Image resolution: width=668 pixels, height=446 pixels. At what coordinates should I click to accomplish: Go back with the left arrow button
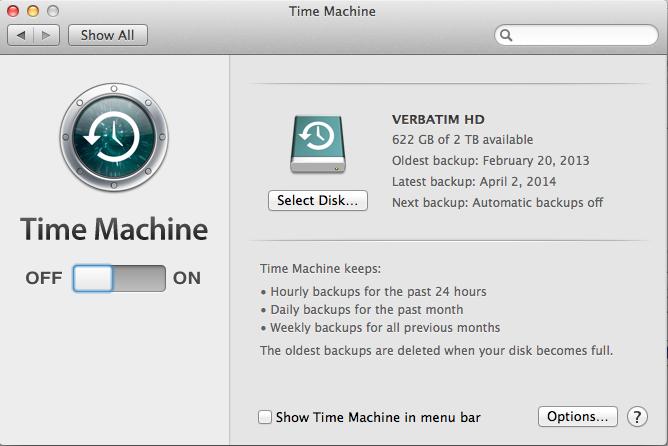20,35
